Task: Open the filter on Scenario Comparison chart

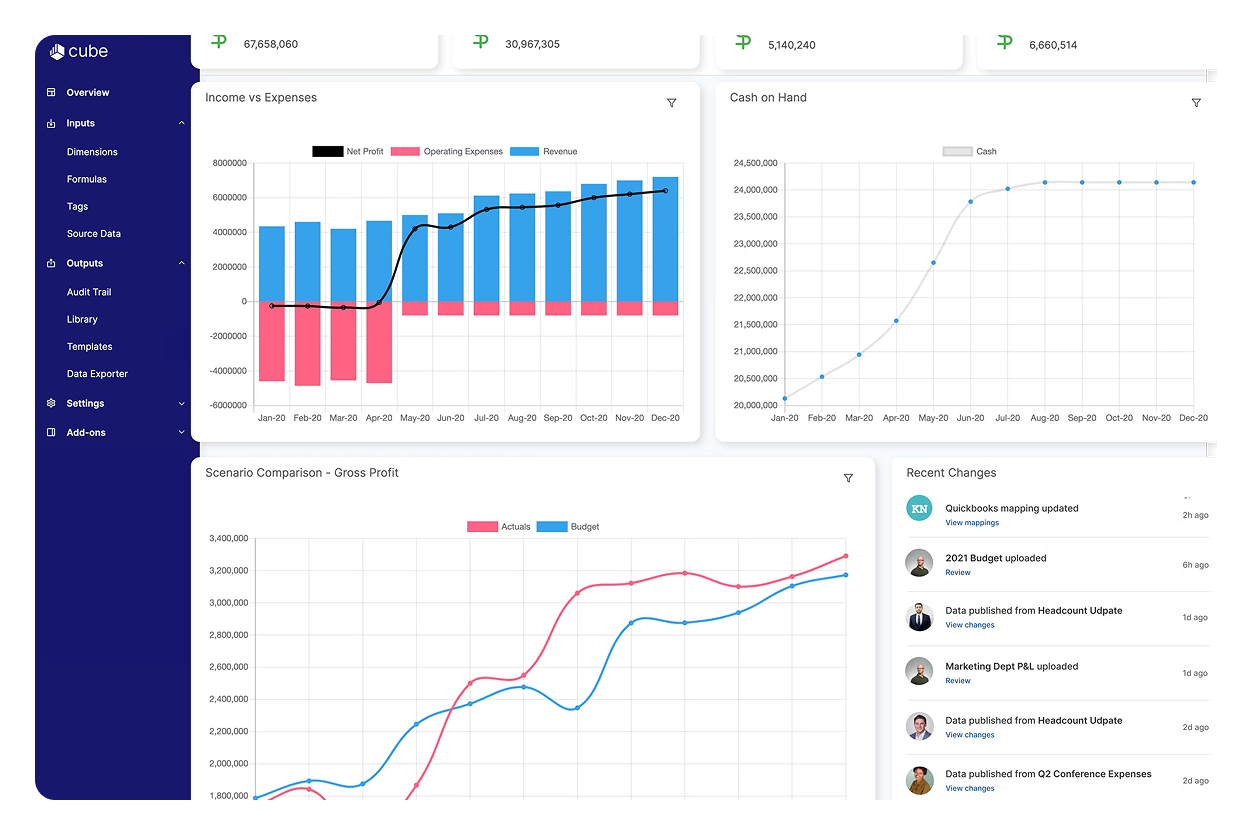Action: coord(848,478)
